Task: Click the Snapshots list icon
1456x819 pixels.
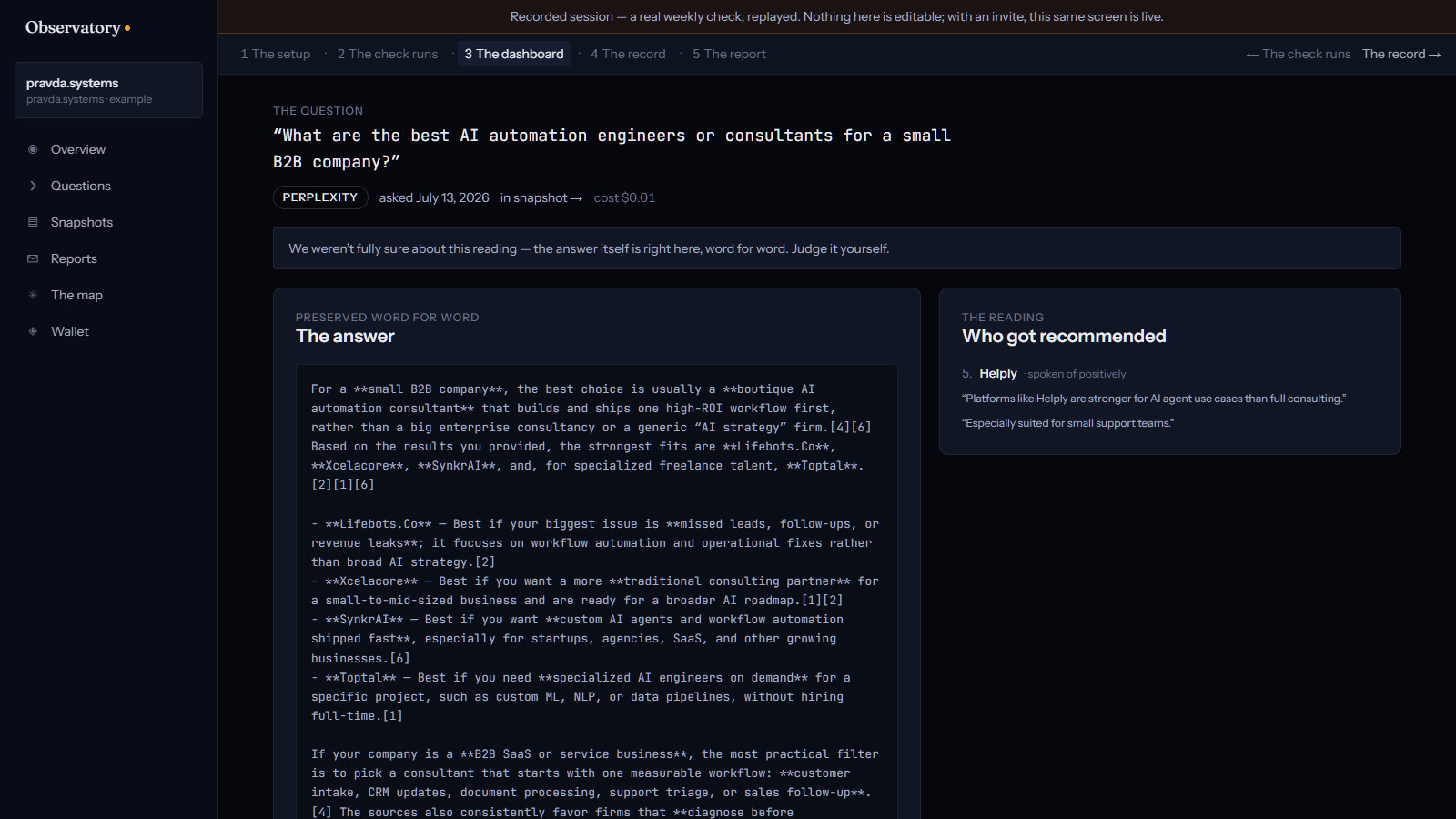Action: [33, 222]
